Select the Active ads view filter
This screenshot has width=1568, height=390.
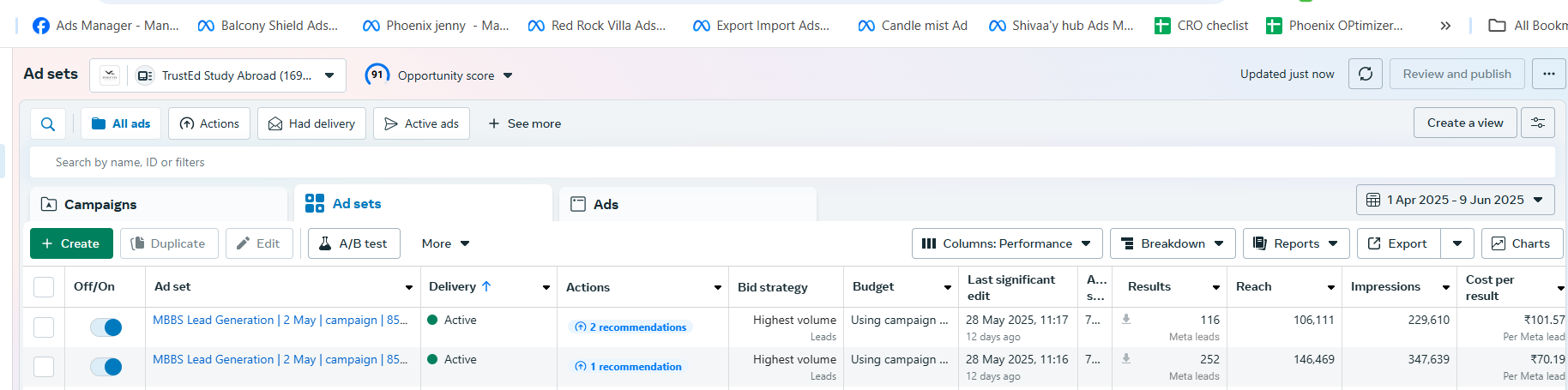tap(421, 123)
